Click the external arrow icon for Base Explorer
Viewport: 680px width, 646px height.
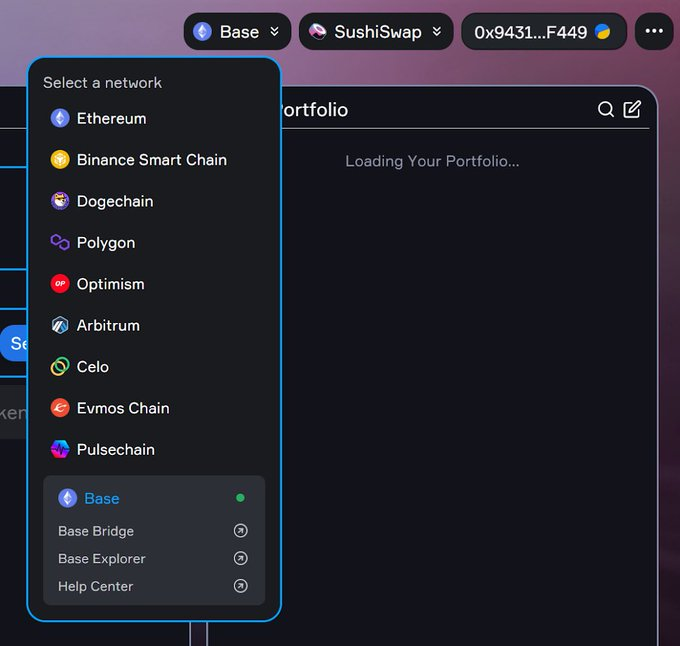241,558
